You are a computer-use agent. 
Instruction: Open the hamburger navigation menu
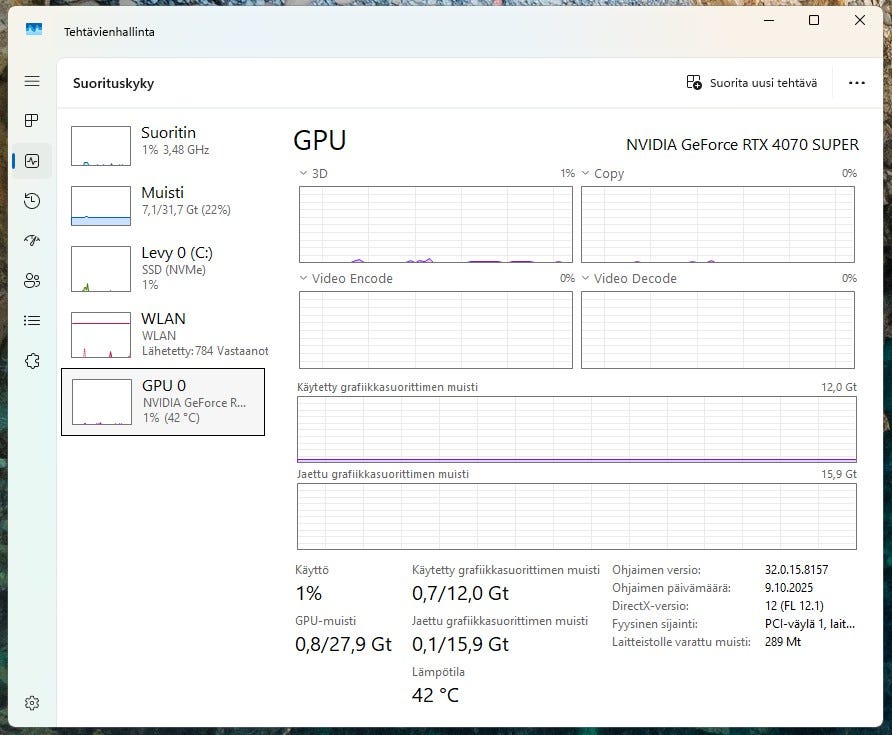tap(32, 81)
